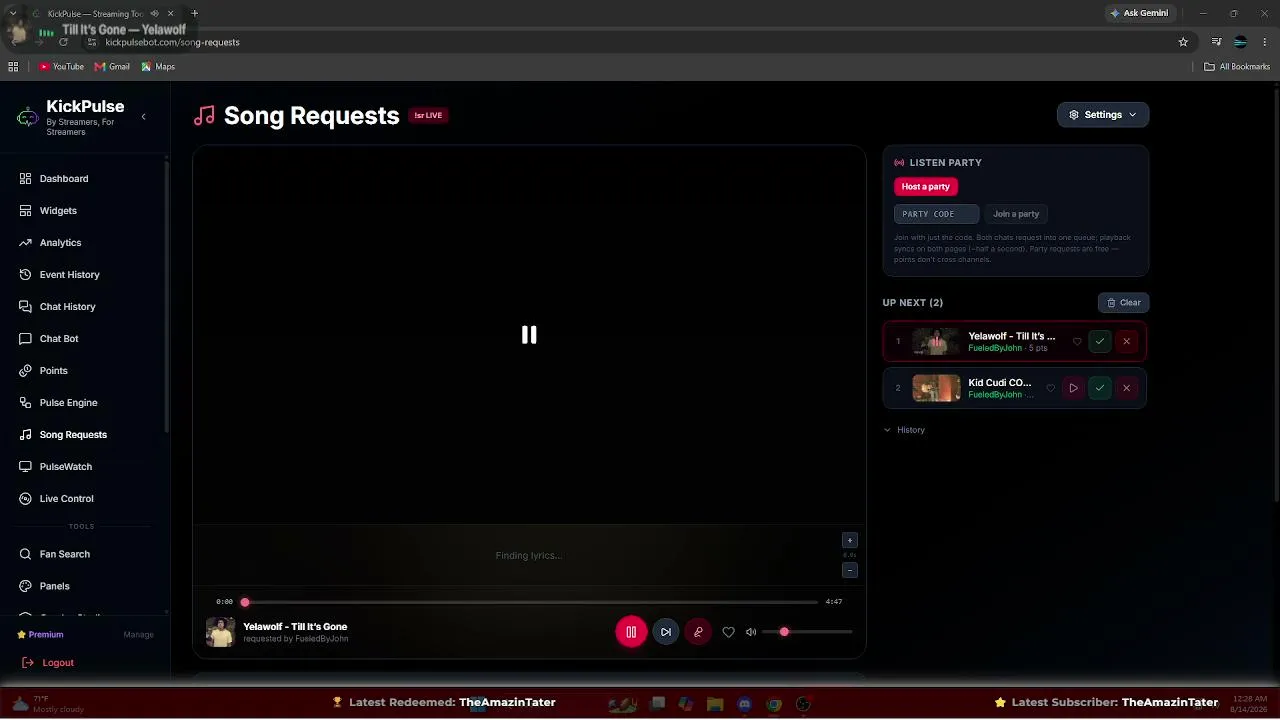Close the KickPulse browser tab
The height and width of the screenshot is (720, 1280).
170,13
